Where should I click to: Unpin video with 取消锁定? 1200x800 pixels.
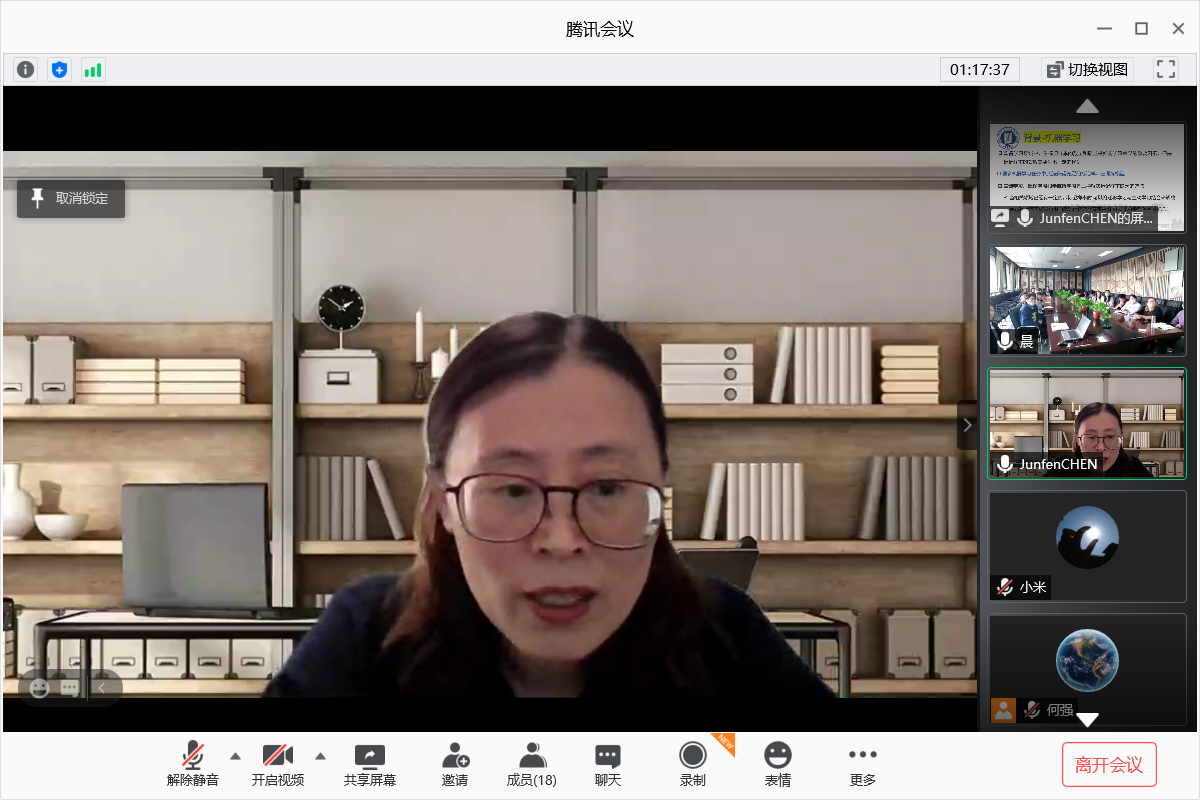71,199
